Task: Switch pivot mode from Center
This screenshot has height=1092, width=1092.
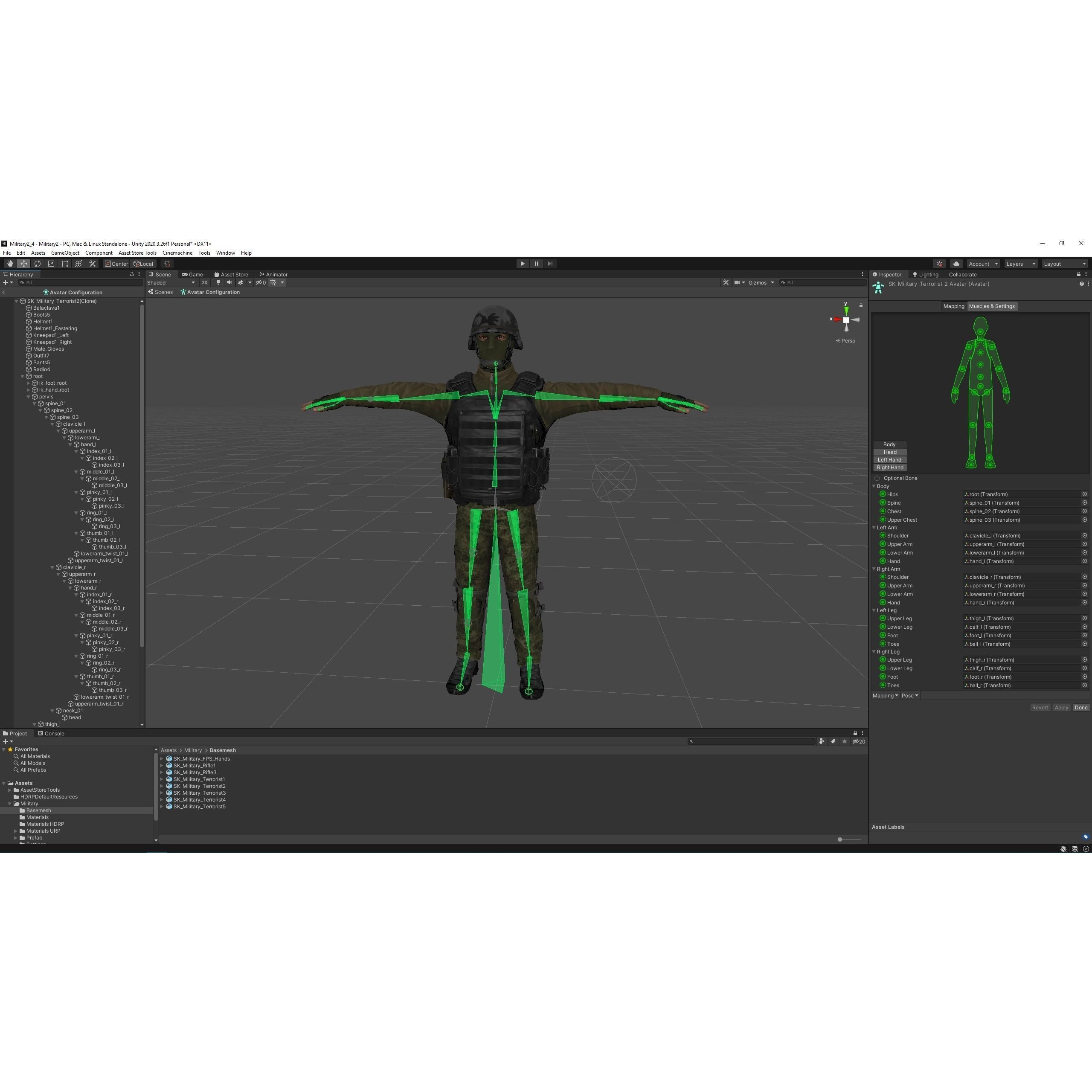Action: click(x=116, y=263)
